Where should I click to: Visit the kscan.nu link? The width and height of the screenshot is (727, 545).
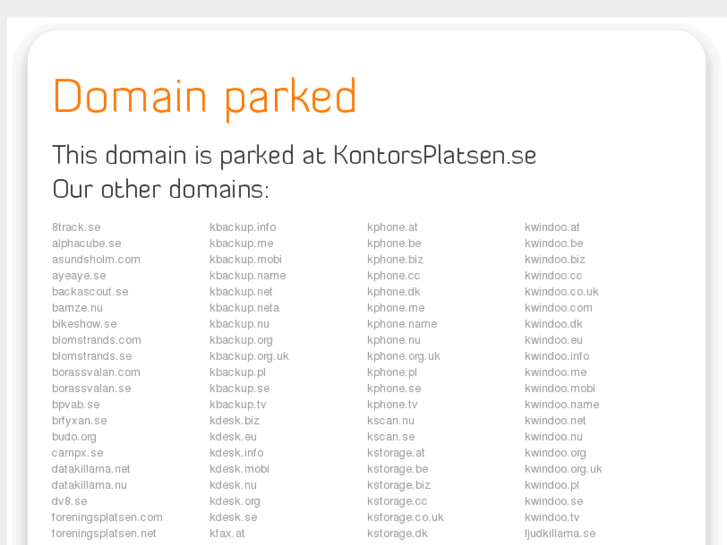pos(390,421)
